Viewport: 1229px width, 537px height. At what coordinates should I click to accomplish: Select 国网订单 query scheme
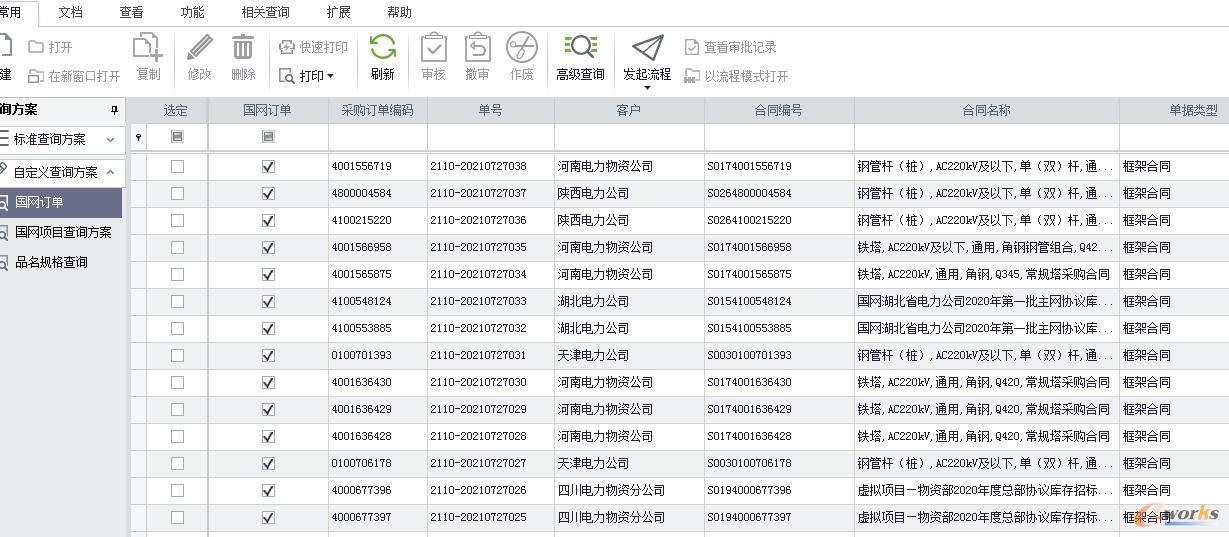[x=60, y=202]
